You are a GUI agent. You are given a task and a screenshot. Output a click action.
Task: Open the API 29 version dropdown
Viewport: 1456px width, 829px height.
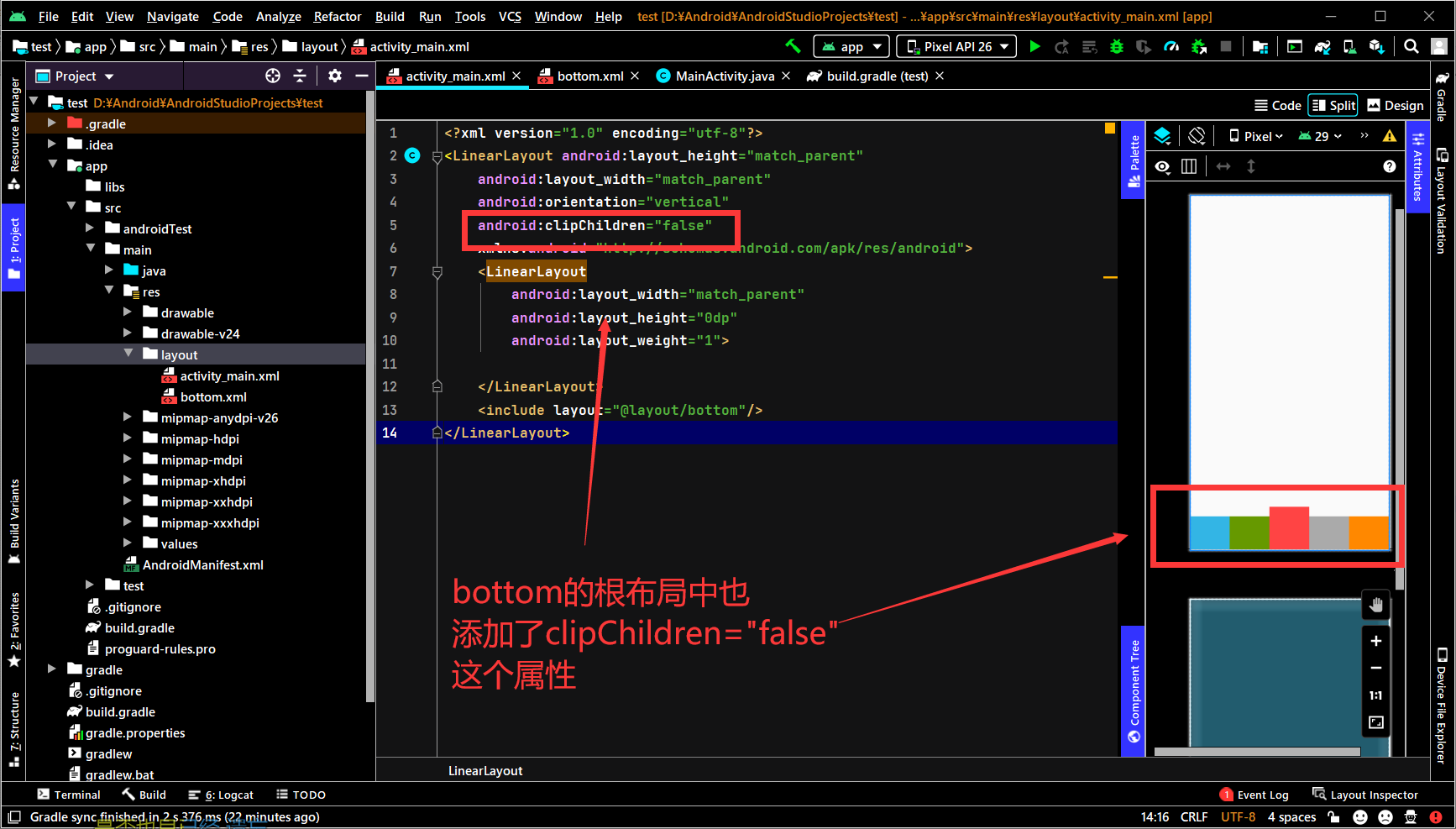point(1320,136)
